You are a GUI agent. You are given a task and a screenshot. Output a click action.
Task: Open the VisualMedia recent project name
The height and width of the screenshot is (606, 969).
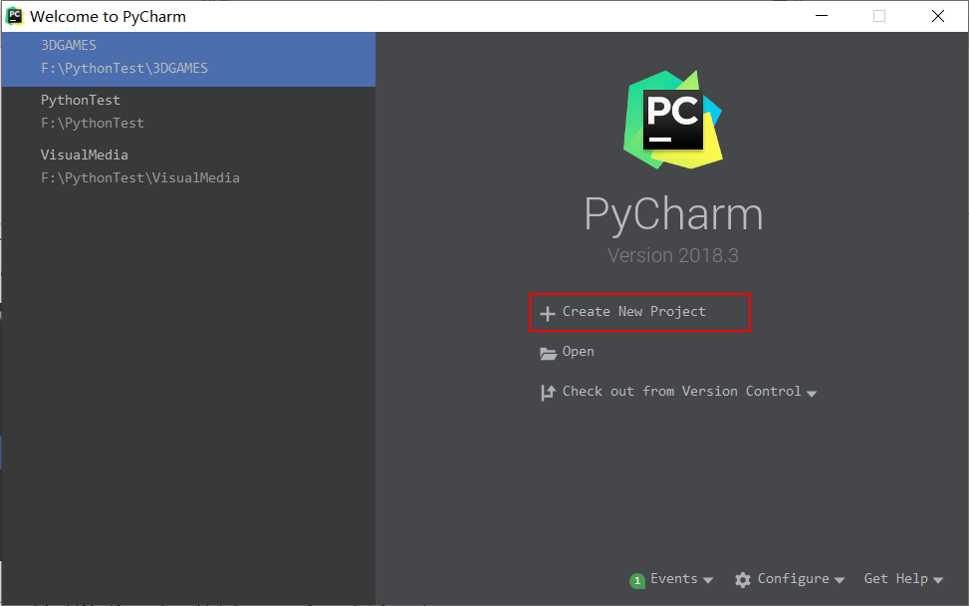tap(85, 154)
